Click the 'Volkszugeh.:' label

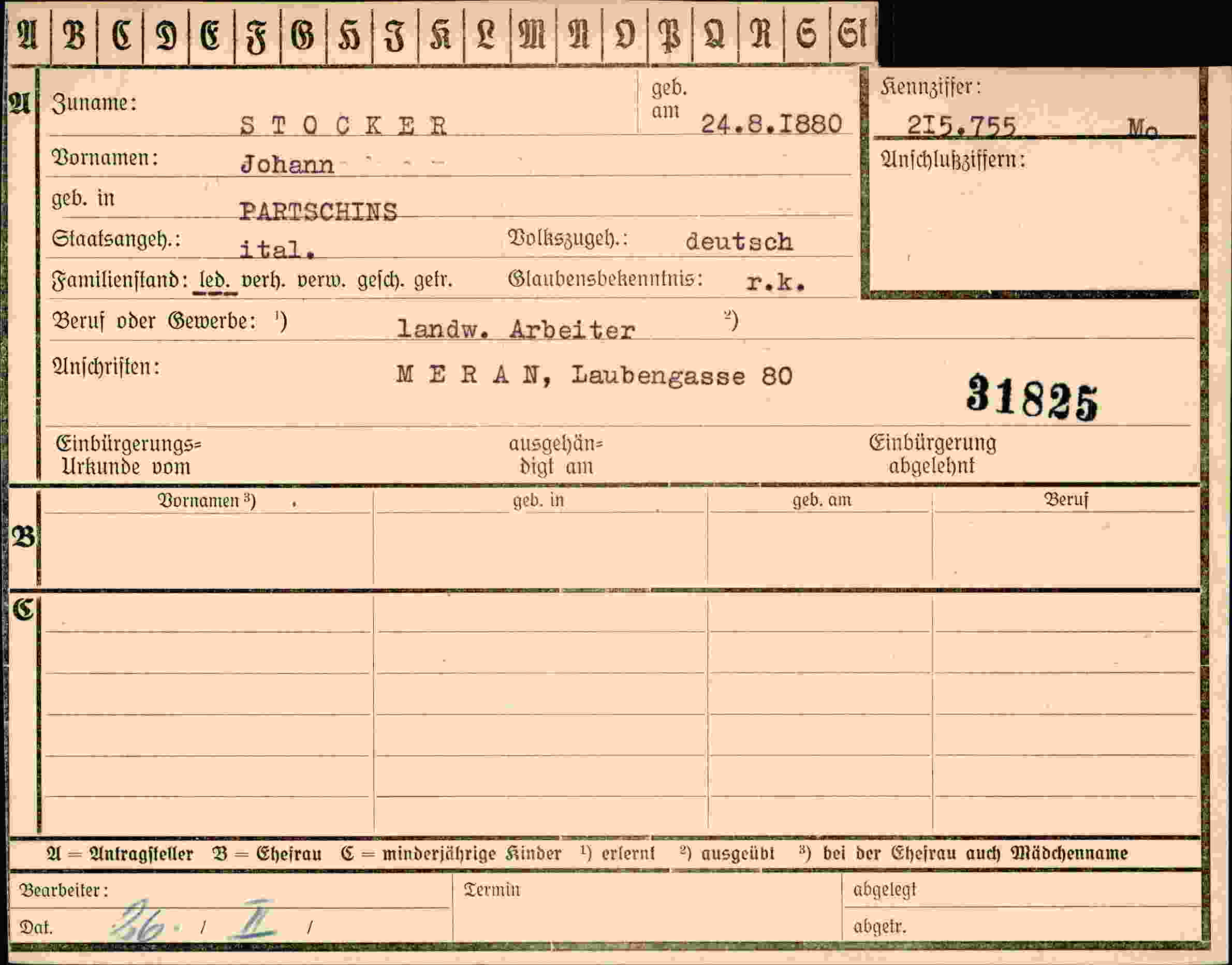point(568,239)
